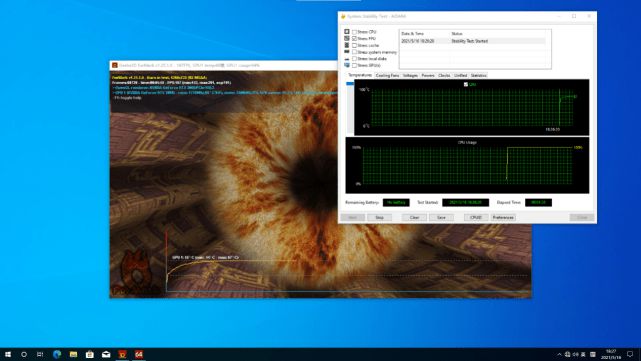Launch Microsoft Edge from the taskbar
Image resolution: width=641 pixels, height=361 pixels.
(x=57, y=354)
